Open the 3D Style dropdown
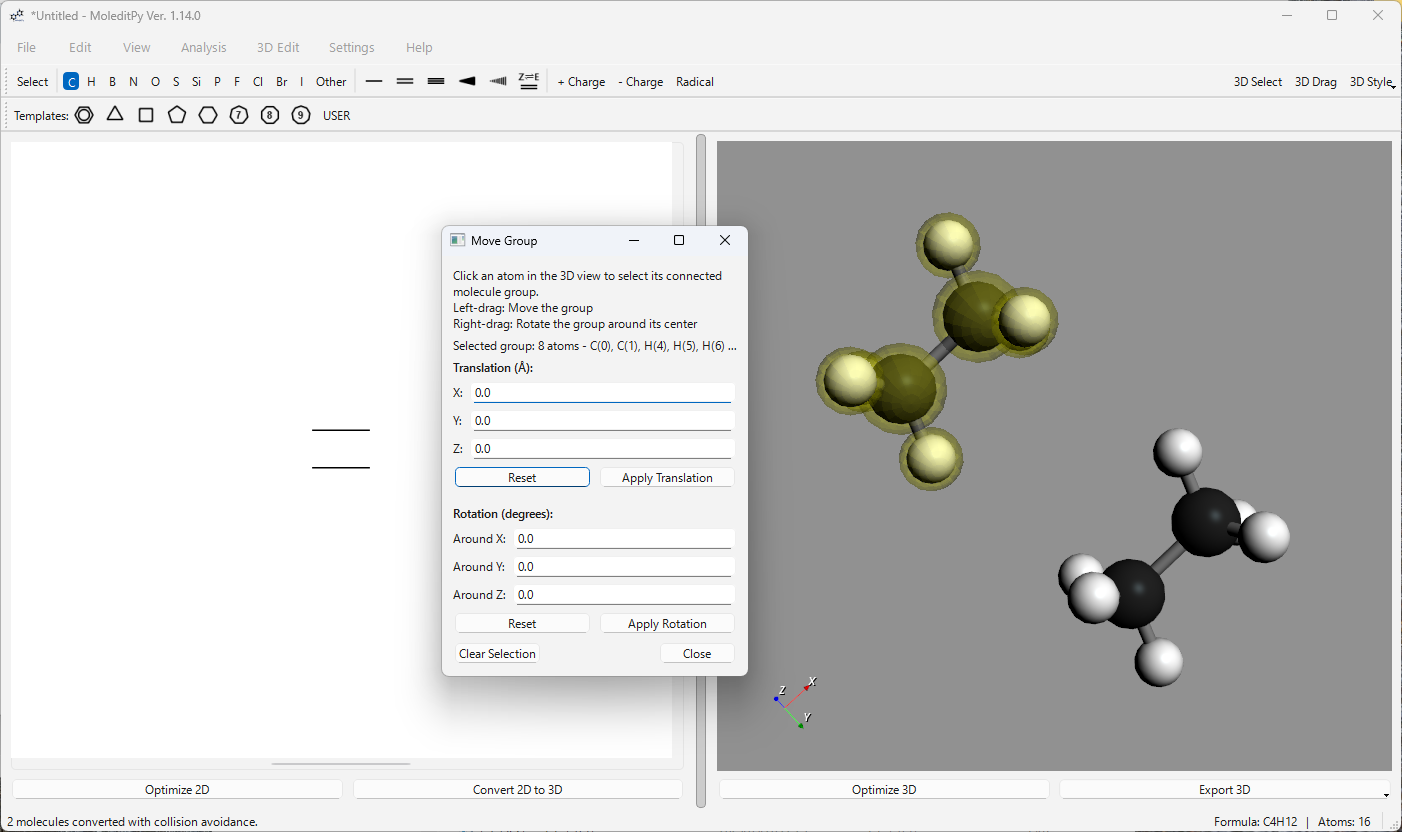Image resolution: width=1402 pixels, height=832 pixels. pos(1371,82)
